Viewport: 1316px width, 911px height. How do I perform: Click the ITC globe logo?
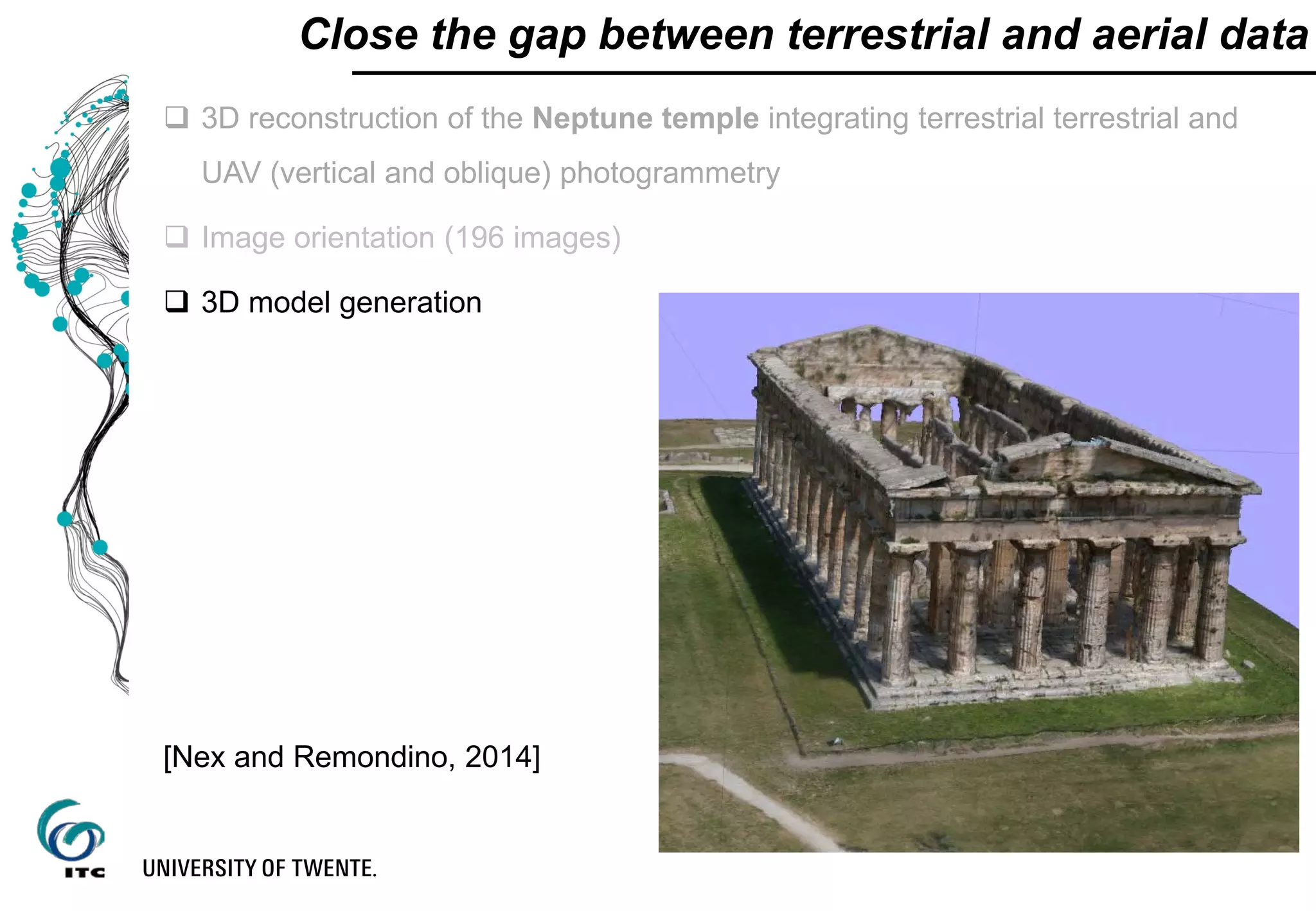pos(71,838)
